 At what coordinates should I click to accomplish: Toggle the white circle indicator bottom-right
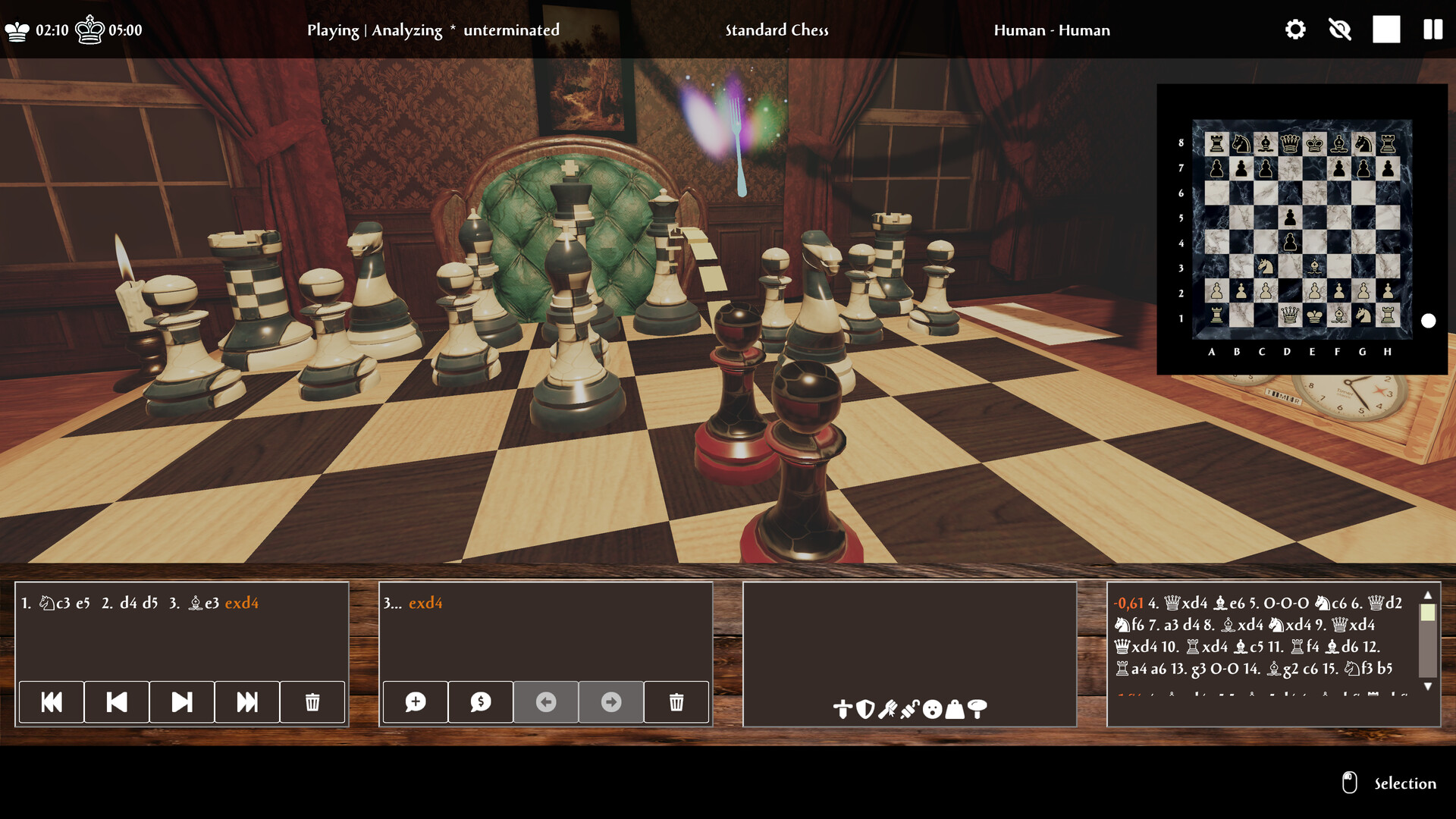click(1430, 320)
